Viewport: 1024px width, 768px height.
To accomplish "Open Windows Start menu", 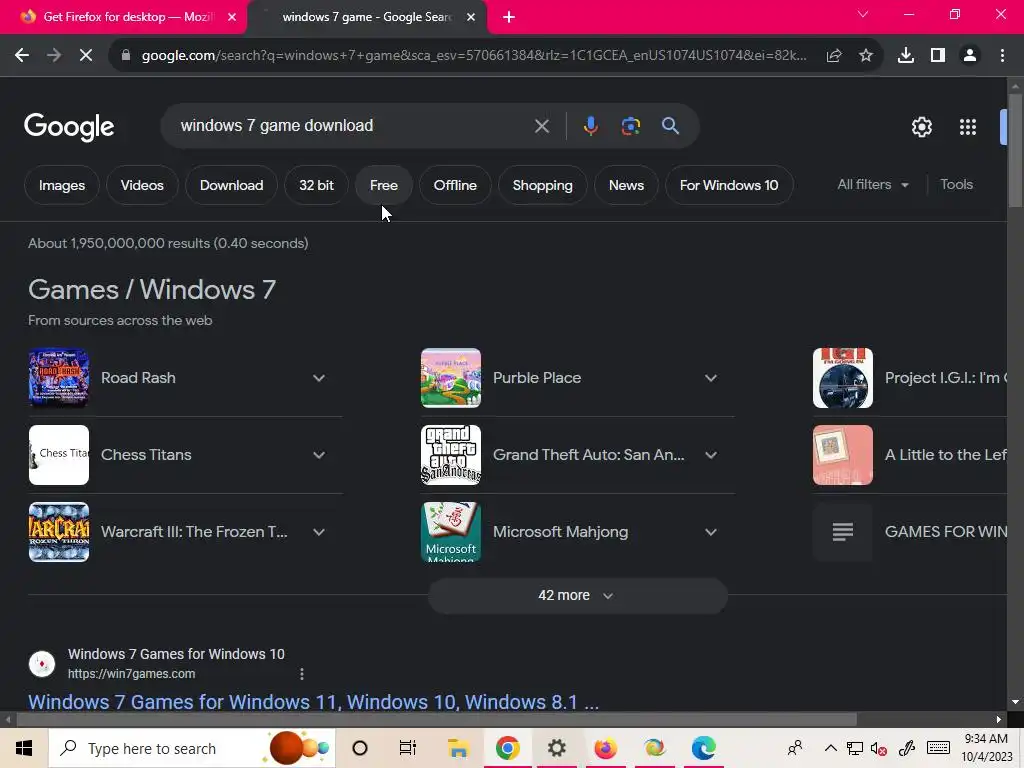I will pyautogui.click(x=24, y=748).
